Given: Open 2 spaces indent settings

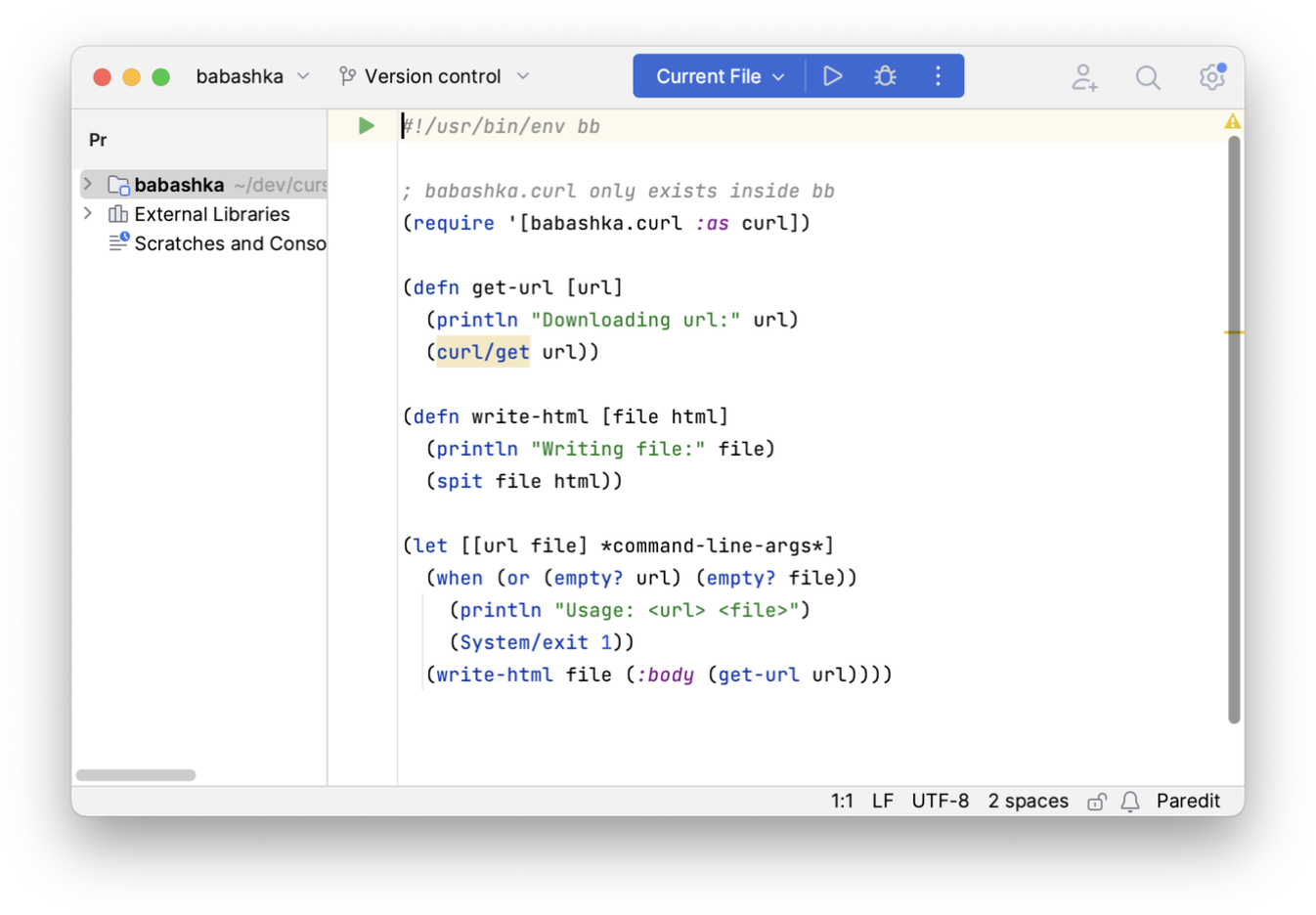Looking at the screenshot, I should (1028, 801).
